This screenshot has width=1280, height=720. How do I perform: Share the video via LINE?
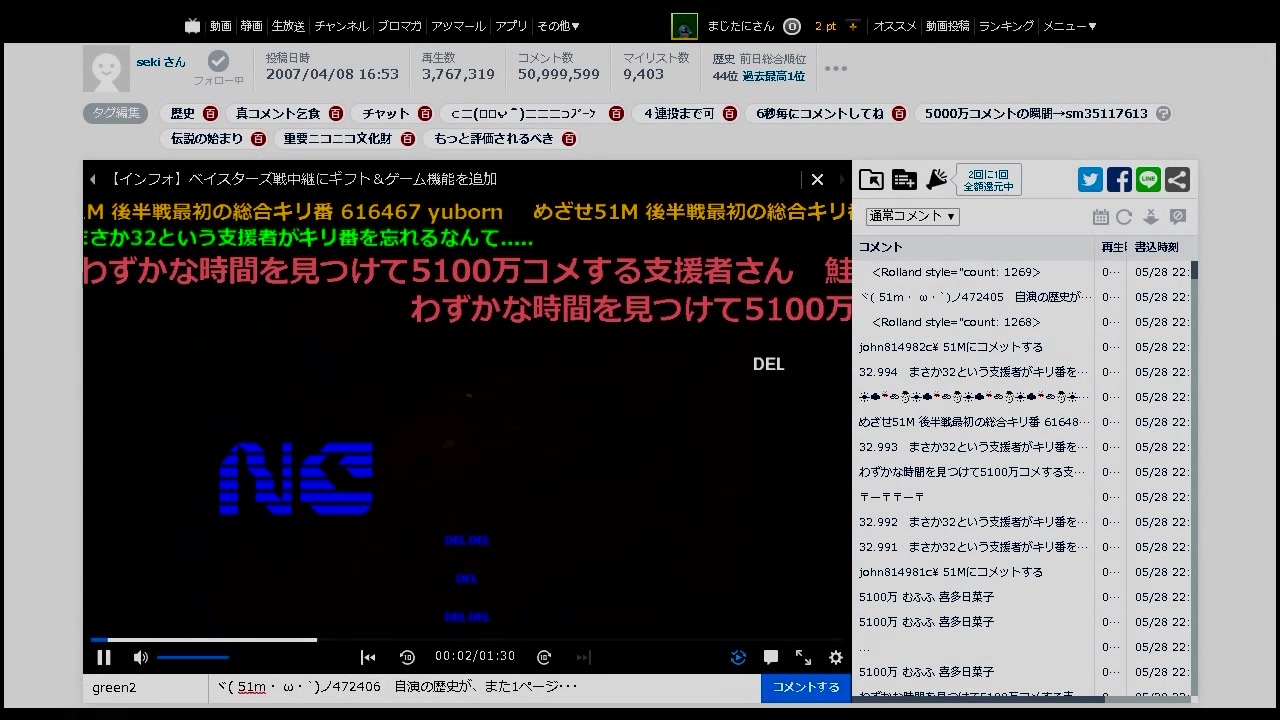[x=1148, y=180]
